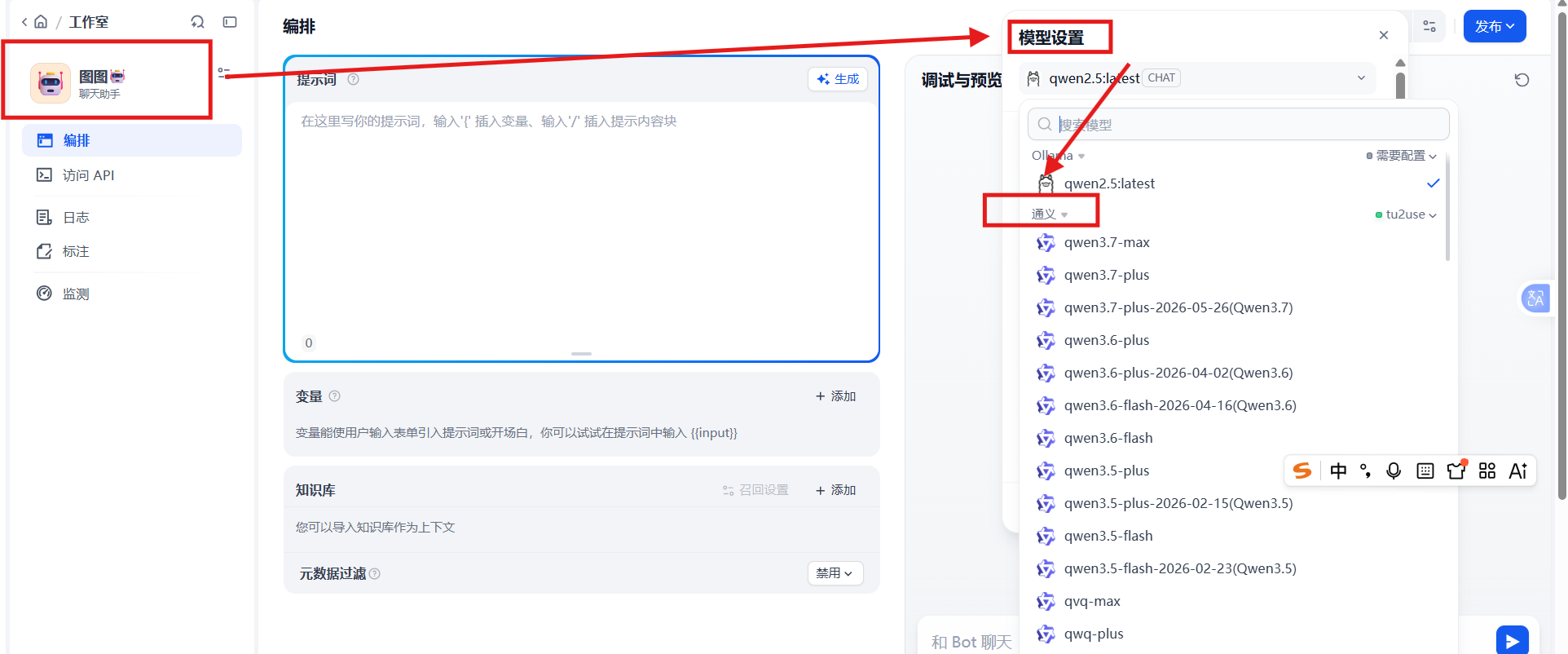Open the 标注 sidebar item
Image resolution: width=1568 pixels, height=654 pixels.
click(132, 251)
